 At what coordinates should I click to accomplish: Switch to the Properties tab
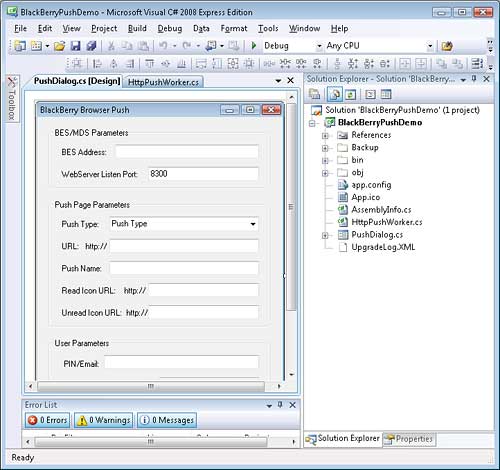click(409, 439)
